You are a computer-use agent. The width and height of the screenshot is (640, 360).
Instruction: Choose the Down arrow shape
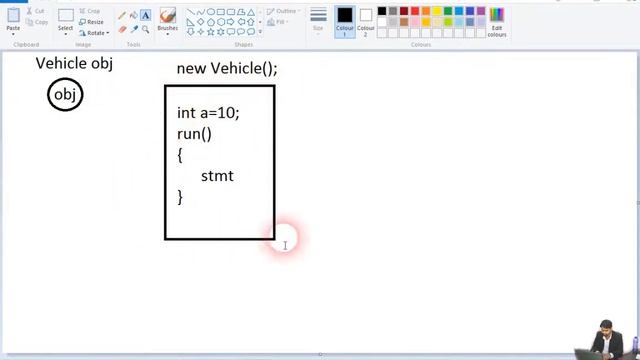[x=191, y=32]
